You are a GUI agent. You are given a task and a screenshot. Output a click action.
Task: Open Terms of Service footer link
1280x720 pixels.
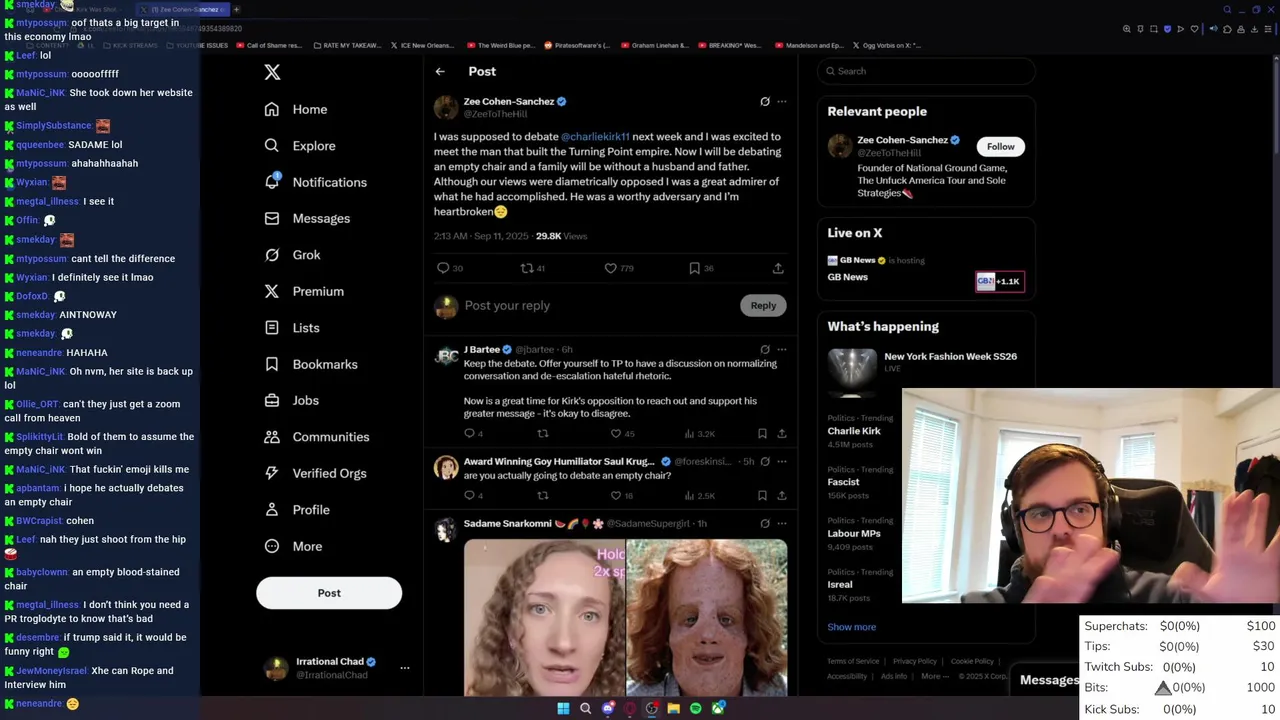coord(853,661)
